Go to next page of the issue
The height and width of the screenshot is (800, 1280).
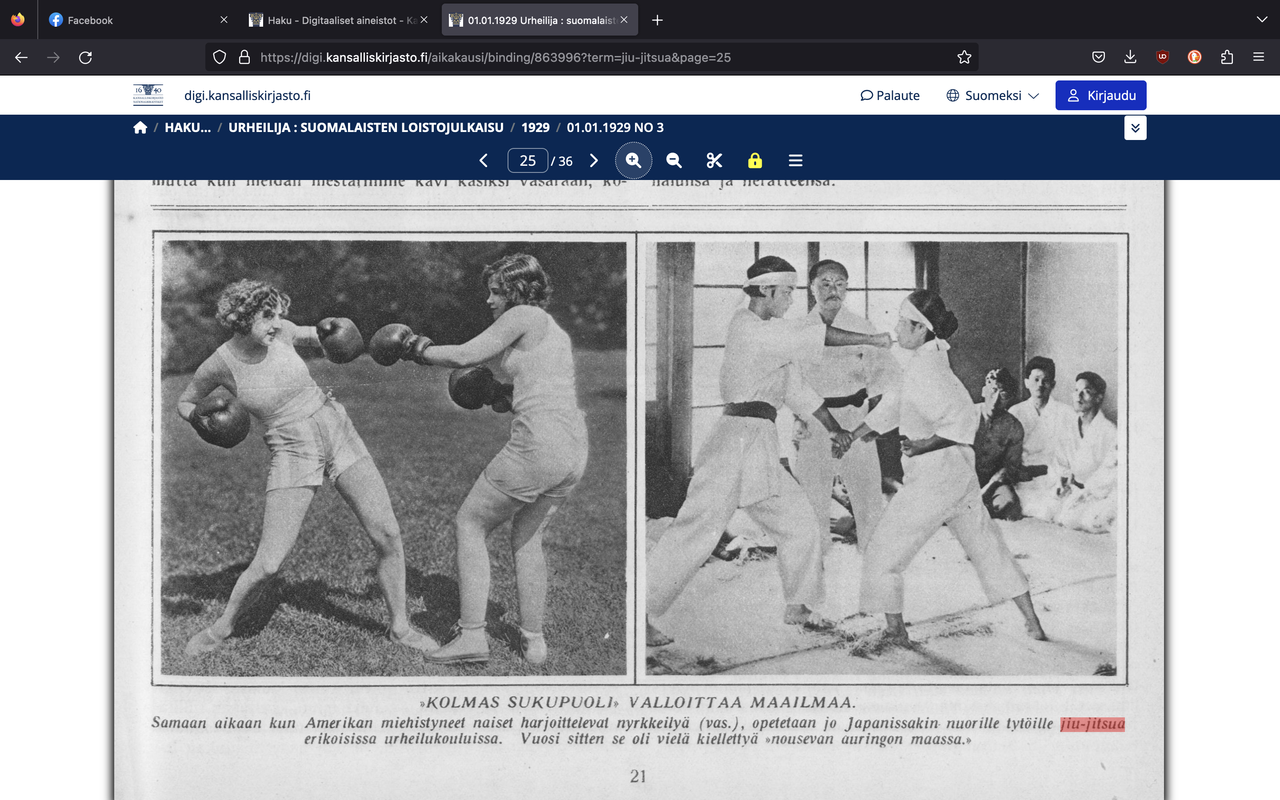click(x=594, y=160)
